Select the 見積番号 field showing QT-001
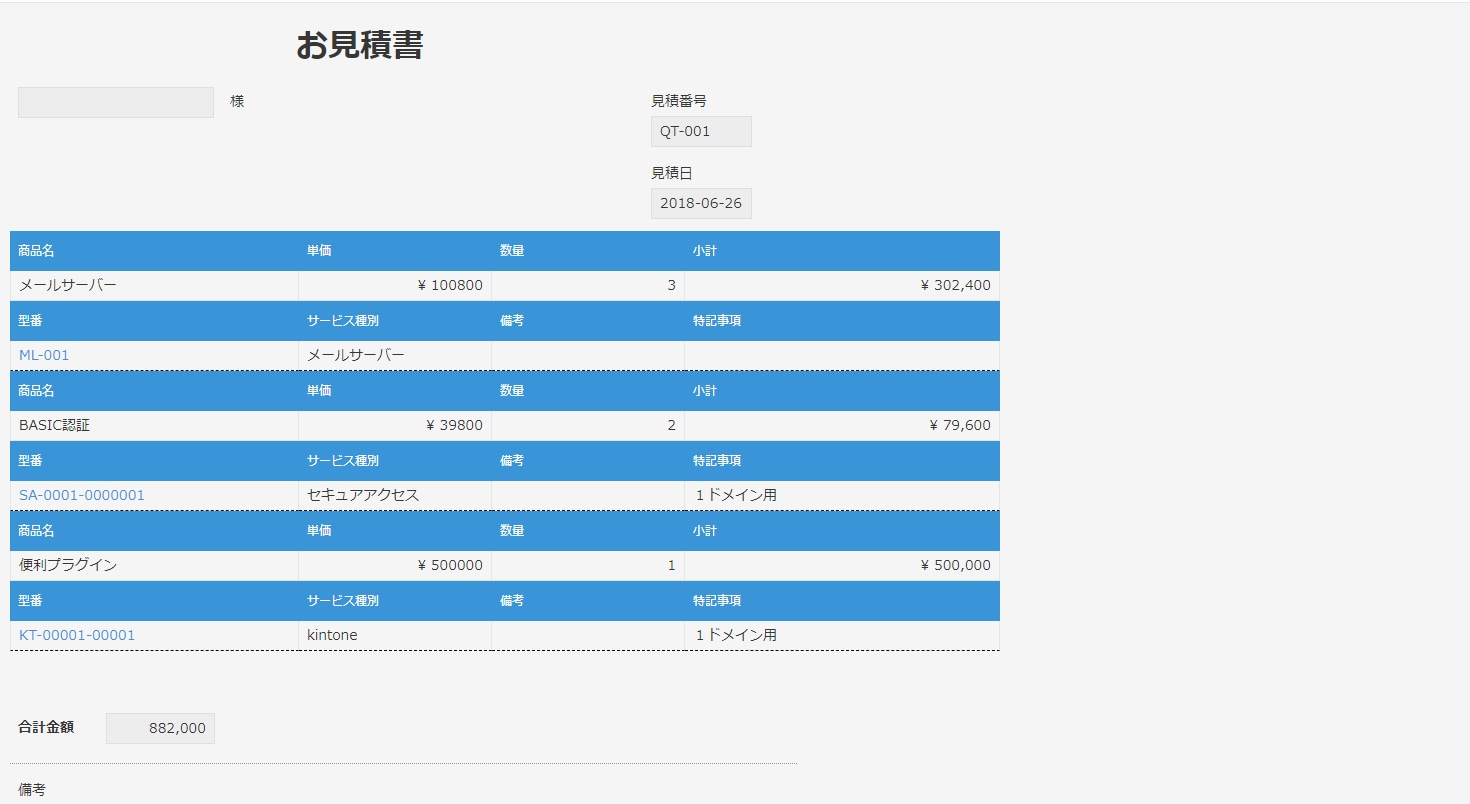 [700, 131]
